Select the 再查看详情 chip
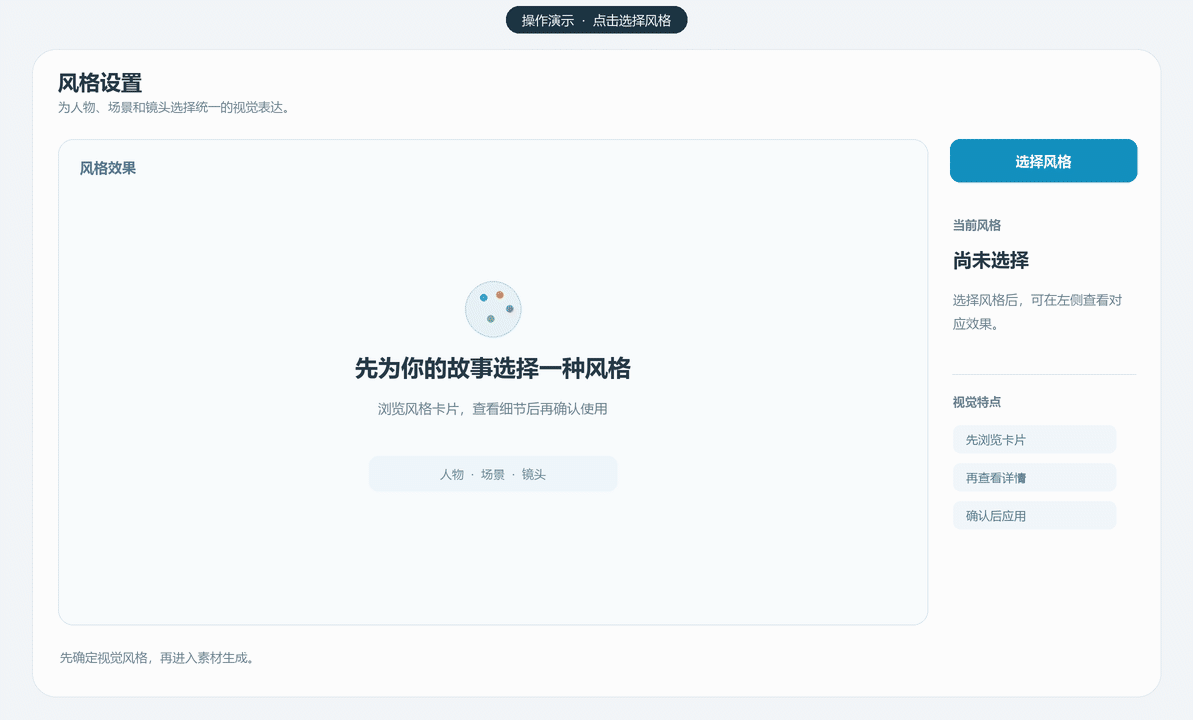 (1034, 477)
